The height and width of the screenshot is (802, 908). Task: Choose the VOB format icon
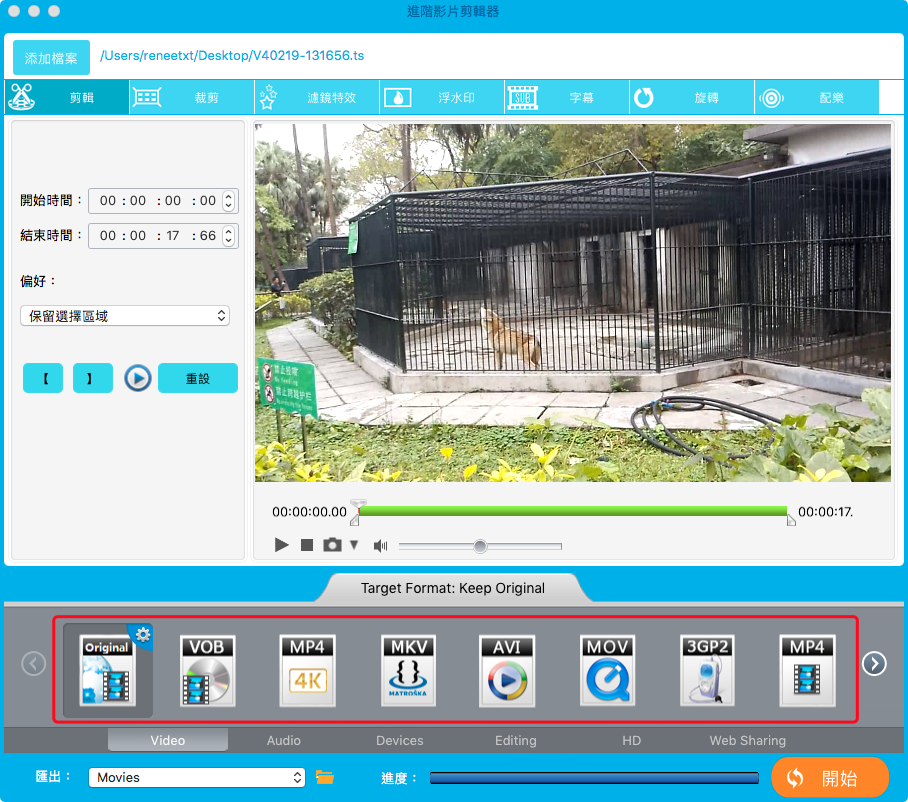tap(207, 670)
